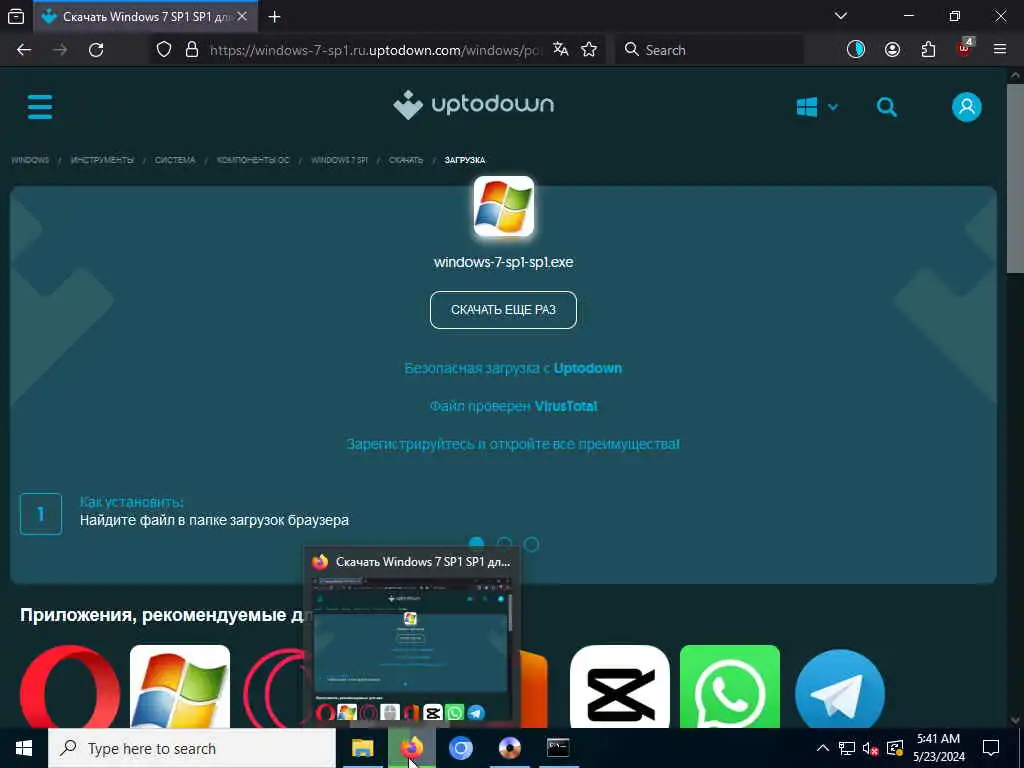Click the blue circular extension icon in toolbar
Viewport: 1024px width, 768px height.
(x=856, y=50)
